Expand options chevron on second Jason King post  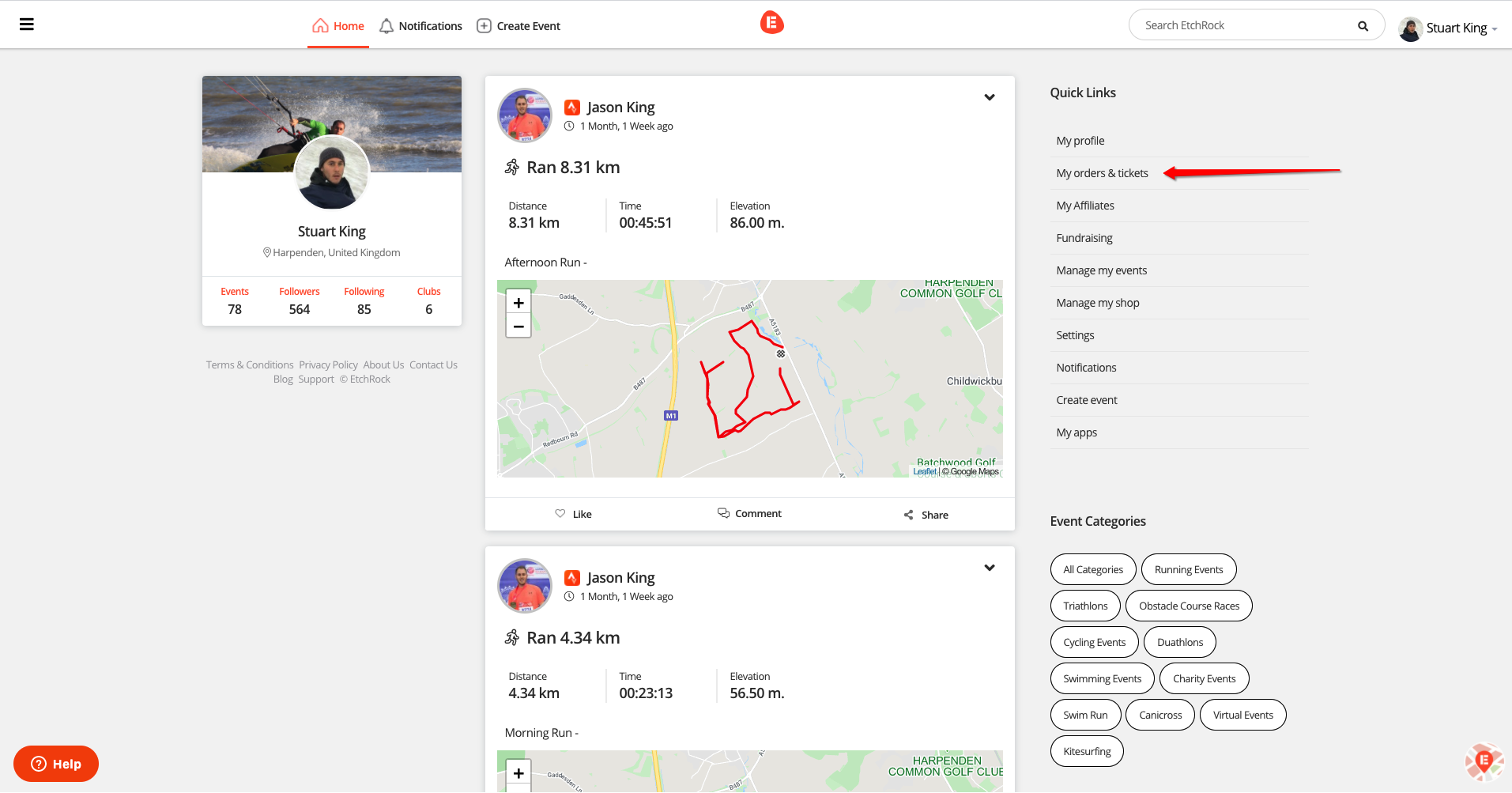click(x=989, y=568)
